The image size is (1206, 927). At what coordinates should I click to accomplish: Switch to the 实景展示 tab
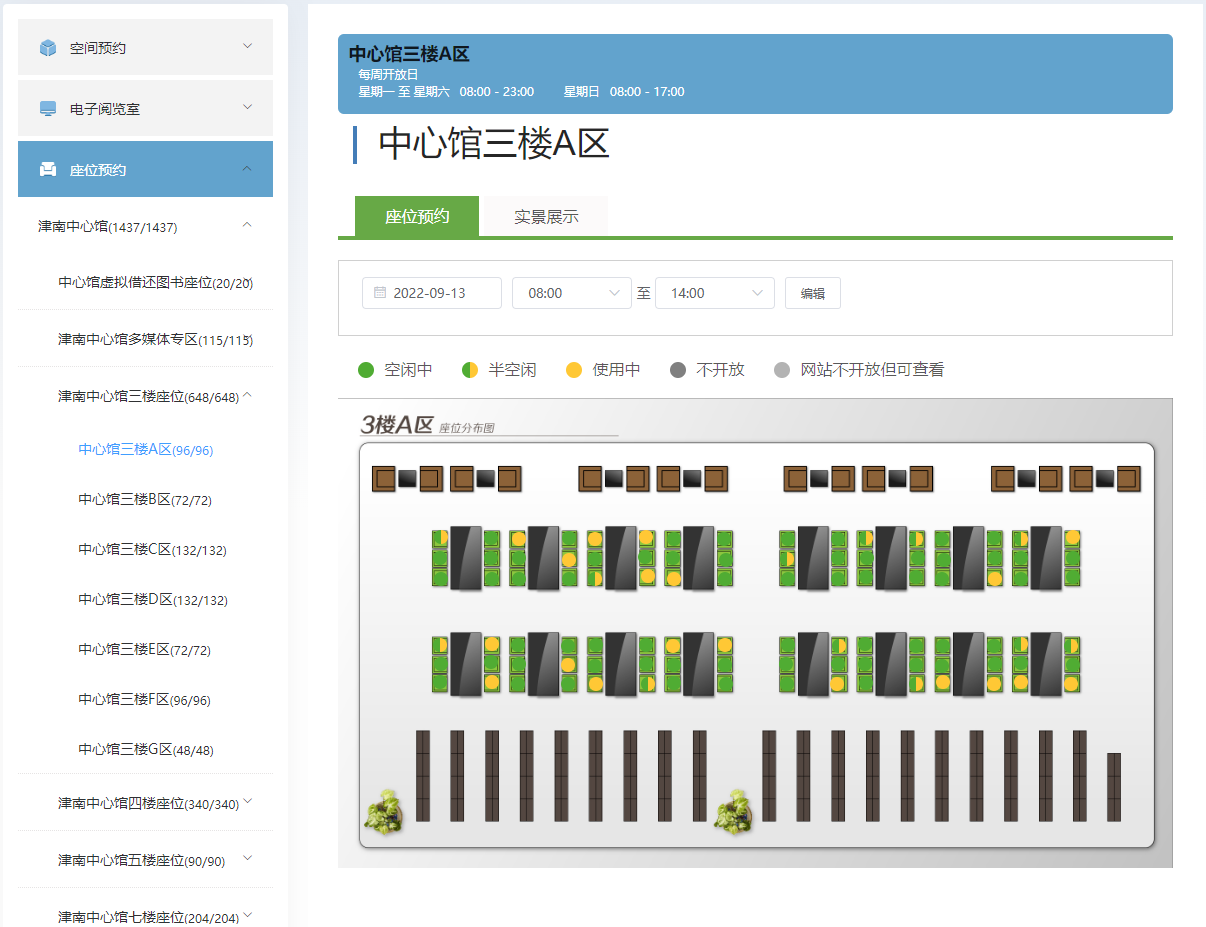(546, 217)
